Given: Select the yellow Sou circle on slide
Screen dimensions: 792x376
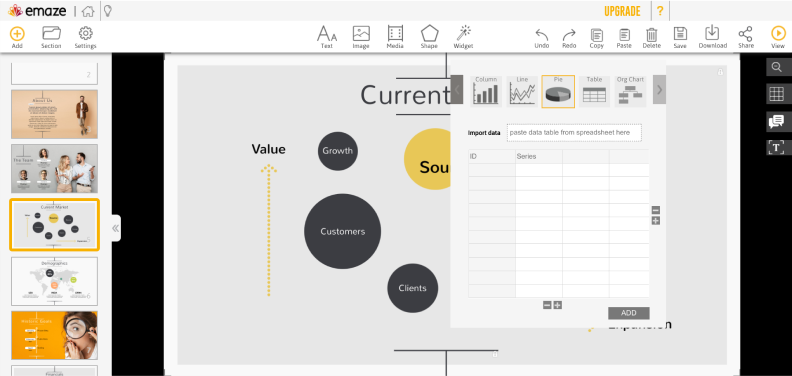Looking at the screenshot, I should pos(427,159).
